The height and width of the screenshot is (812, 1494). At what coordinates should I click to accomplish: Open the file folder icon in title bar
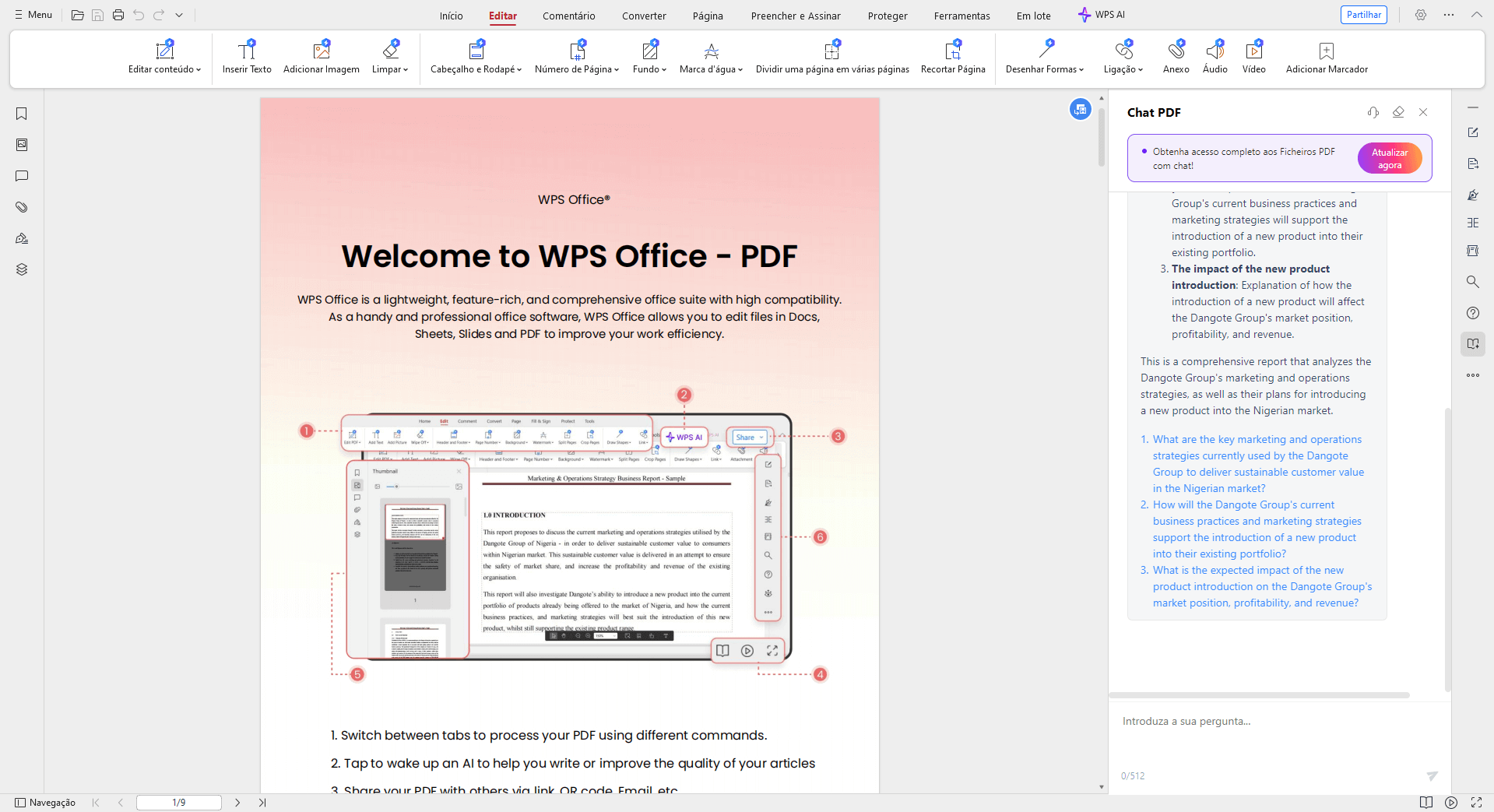pos(78,15)
